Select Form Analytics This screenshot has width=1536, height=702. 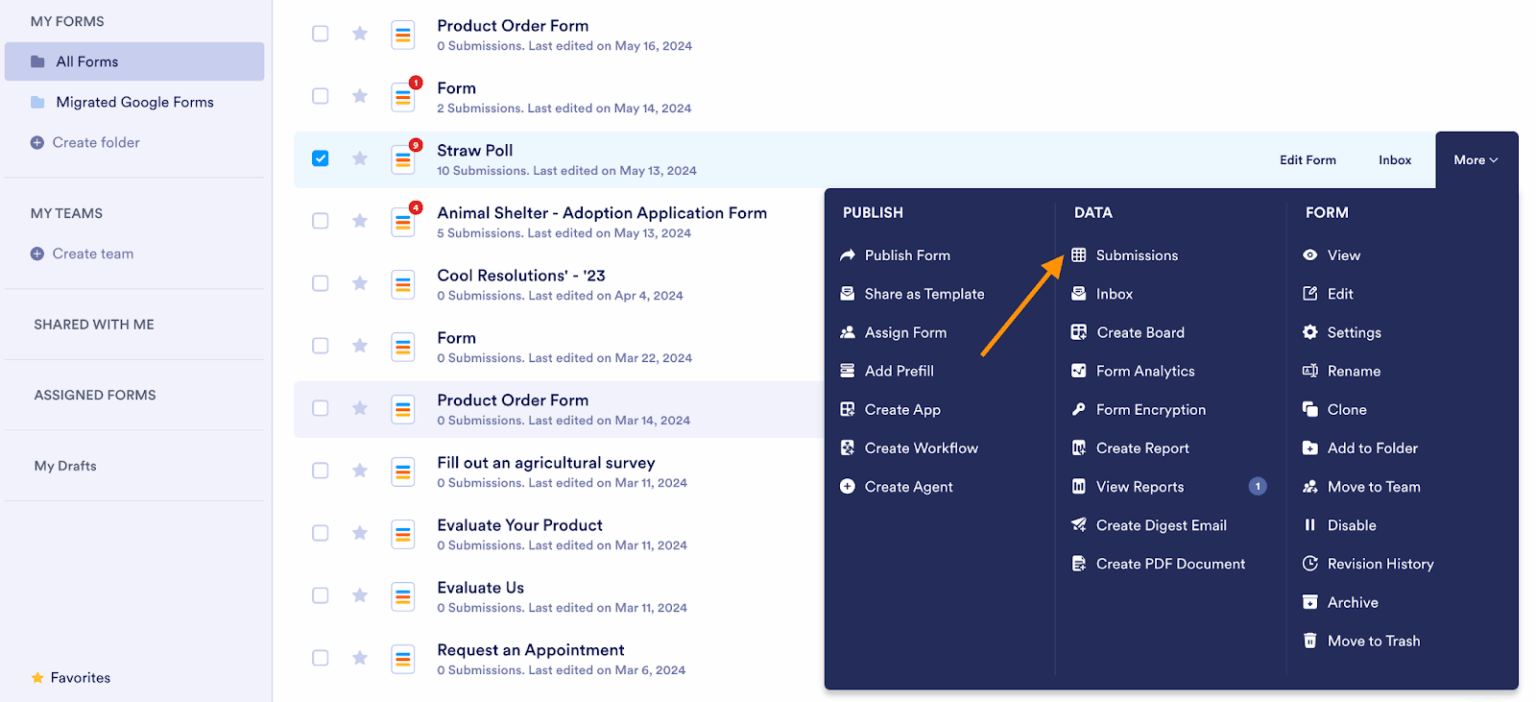pyautogui.click(x=1143, y=370)
